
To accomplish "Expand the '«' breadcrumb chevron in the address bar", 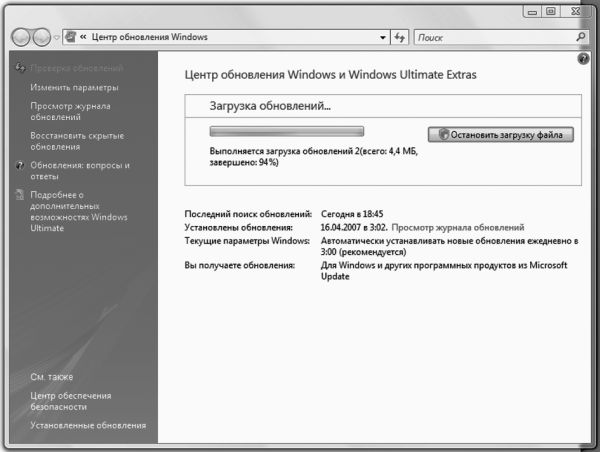I will [84, 37].
